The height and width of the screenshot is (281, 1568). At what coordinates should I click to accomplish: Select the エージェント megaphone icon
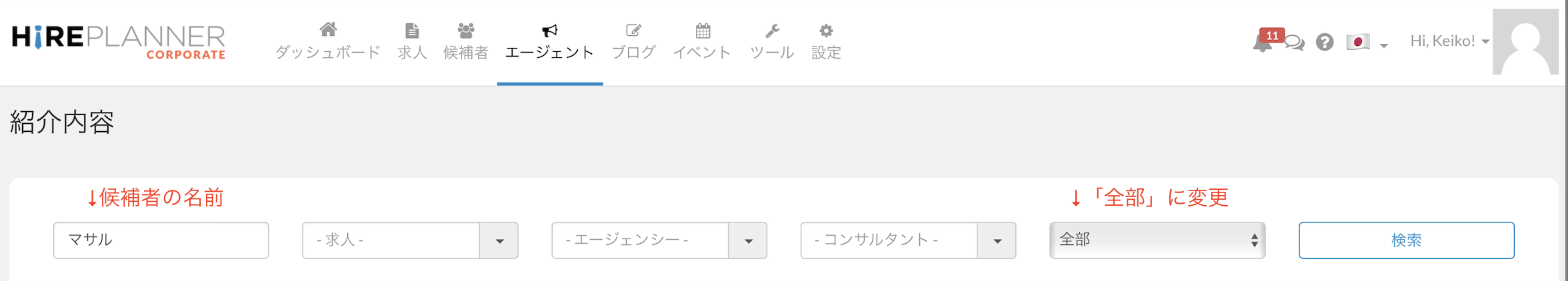[549, 31]
